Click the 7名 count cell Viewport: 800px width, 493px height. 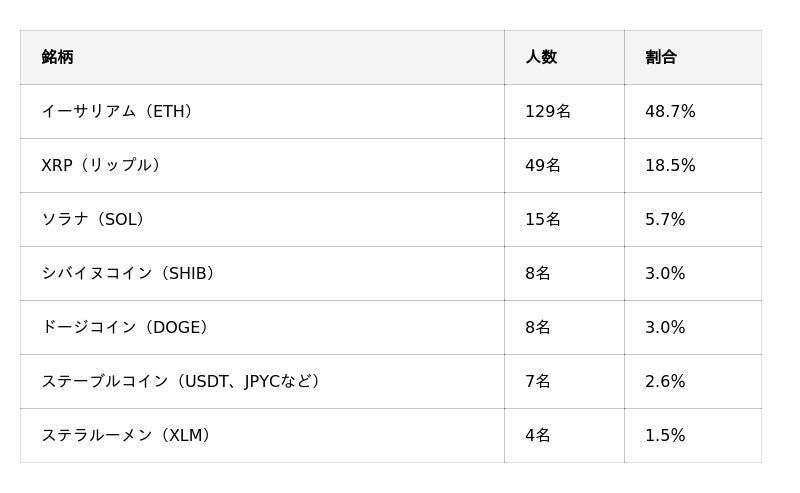(x=538, y=381)
